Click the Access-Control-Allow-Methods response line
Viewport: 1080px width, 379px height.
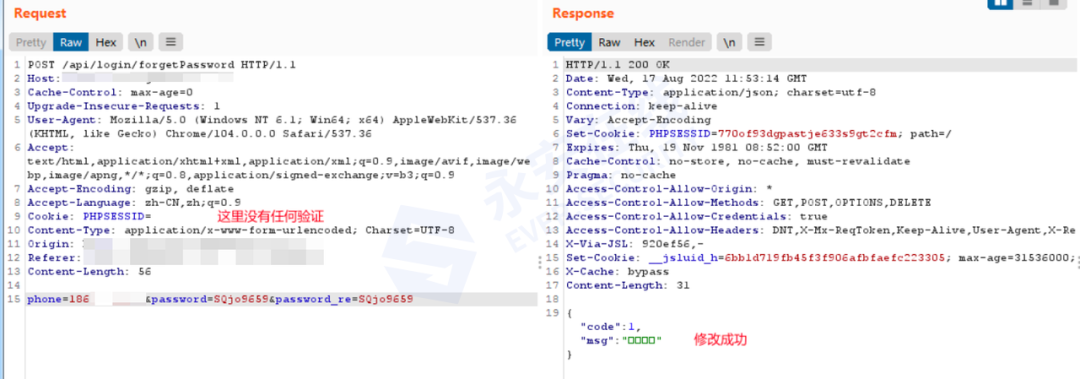point(748,203)
